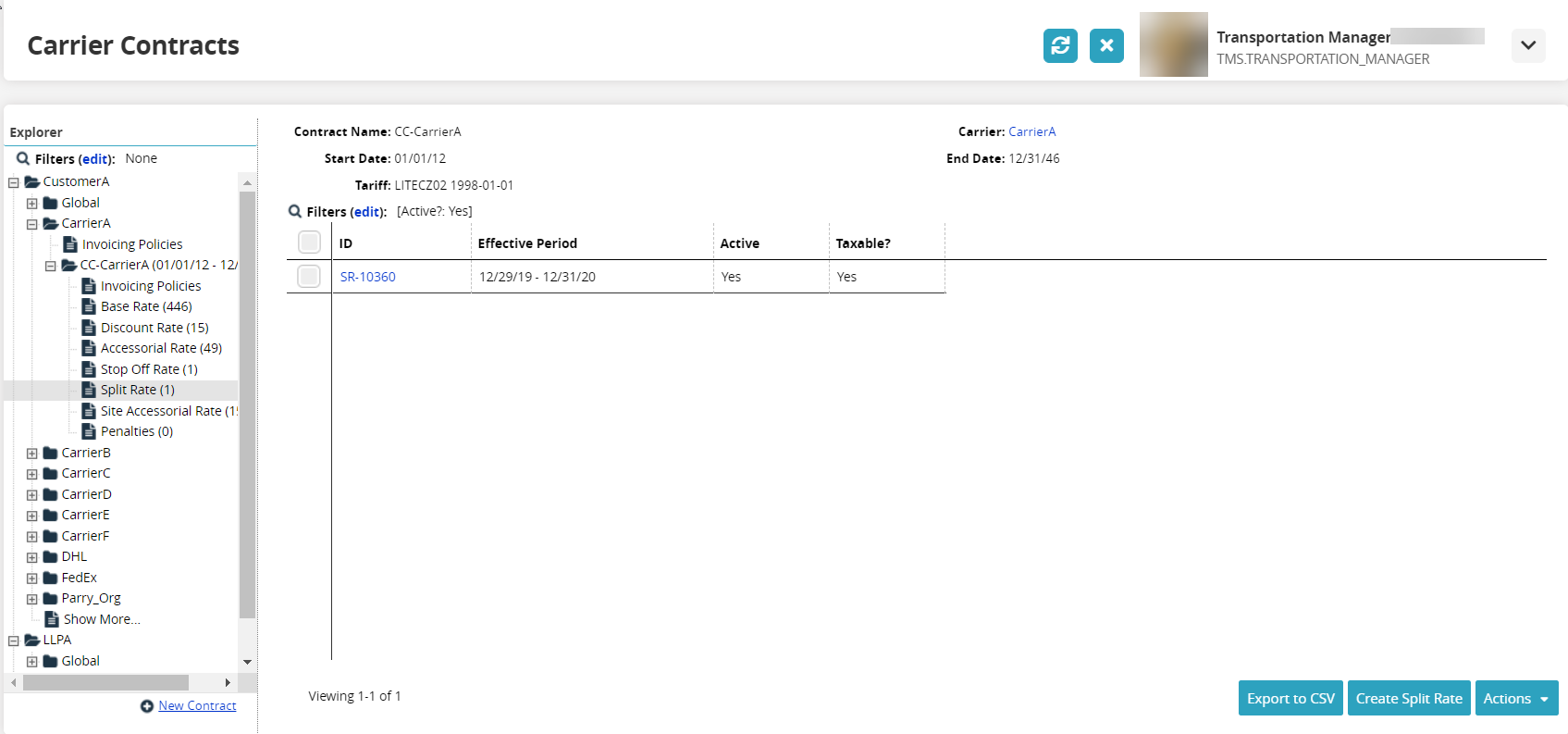This screenshot has width=1568, height=734.
Task: Expand the Parry_Org folder
Action: tap(32, 599)
